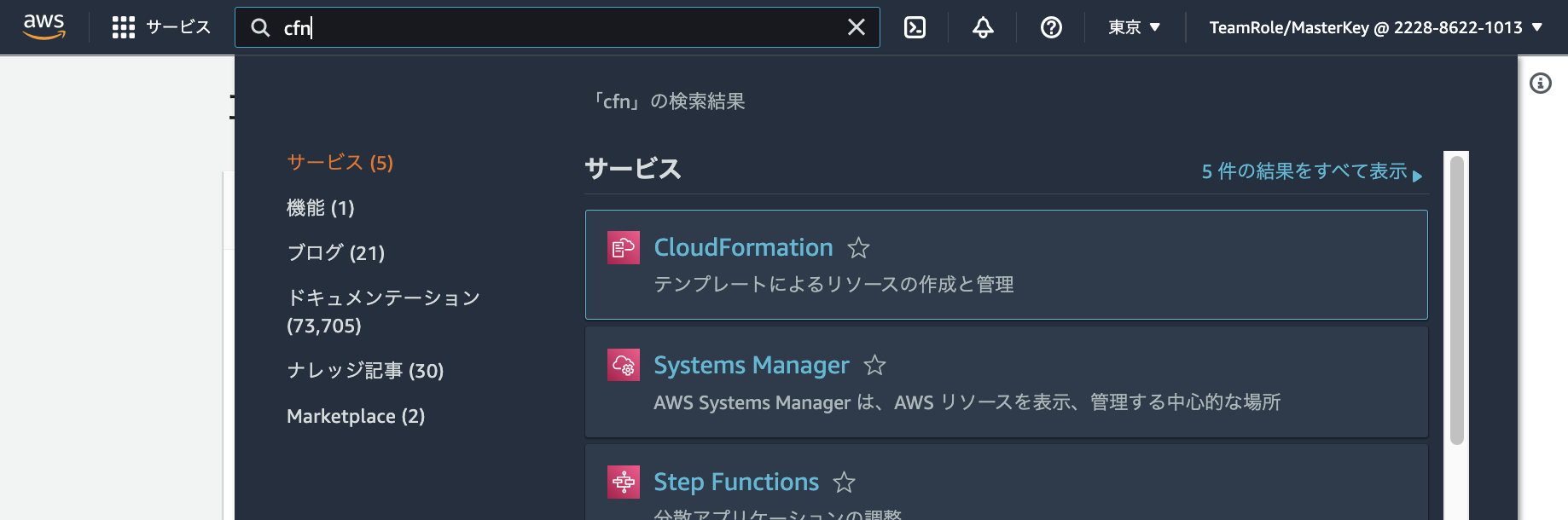This screenshot has width=1568, height=520.
Task: Click the AWS Systems Manager description text
Action: point(967,402)
